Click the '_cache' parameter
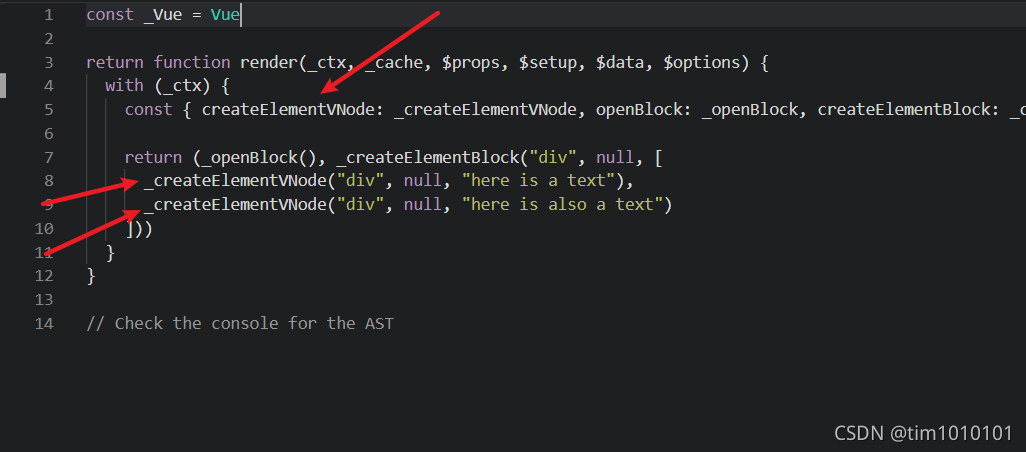This screenshot has width=1026, height=452. [x=394, y=63]
